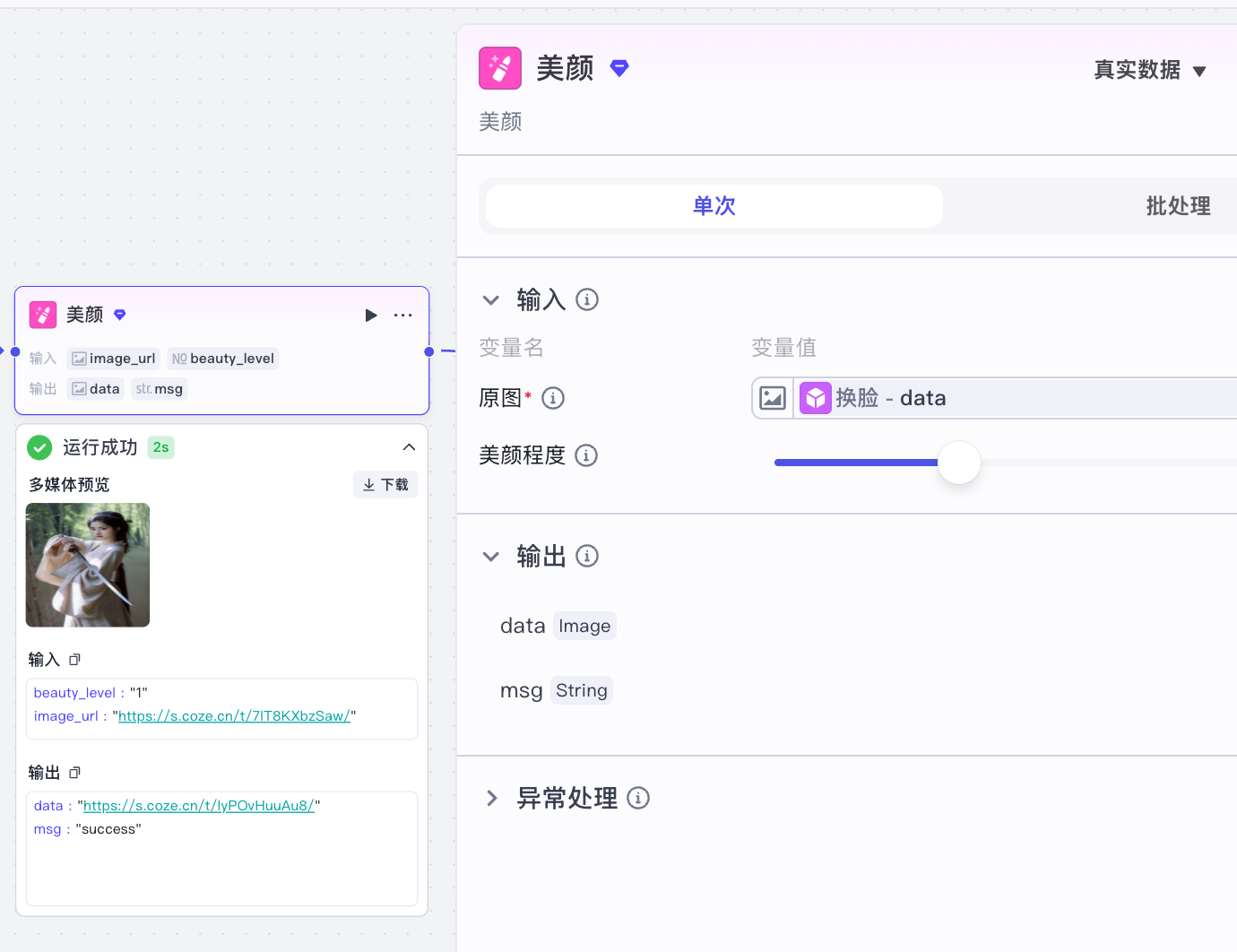Click the info icon next to 输出 header
1237x952 pixels.
587,556
